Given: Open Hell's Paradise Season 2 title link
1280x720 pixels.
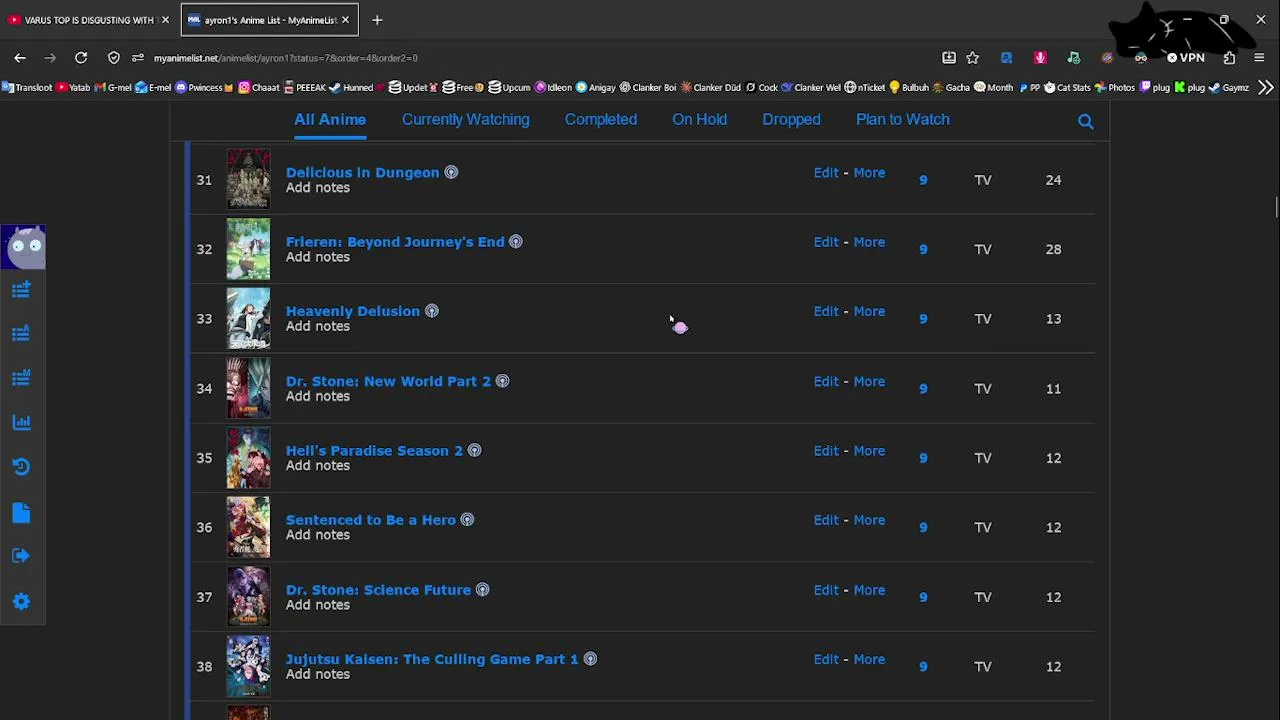Looking at the screenshot, I should (375, 450).
